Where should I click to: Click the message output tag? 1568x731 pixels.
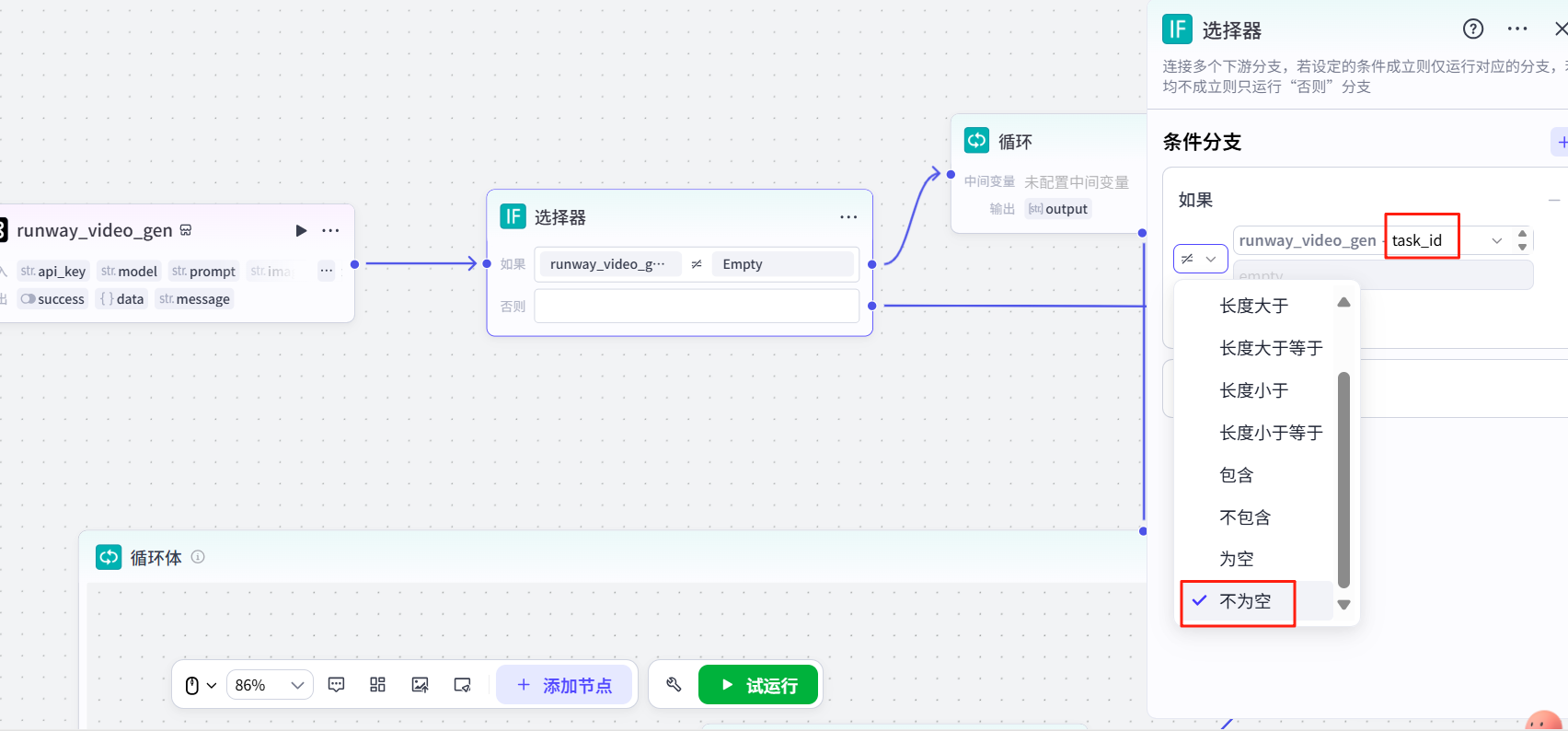click(x=194, y=299)
